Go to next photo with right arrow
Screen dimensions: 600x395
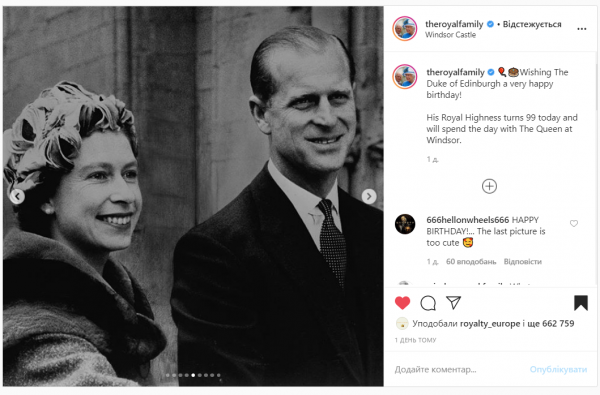pos(369,196)
